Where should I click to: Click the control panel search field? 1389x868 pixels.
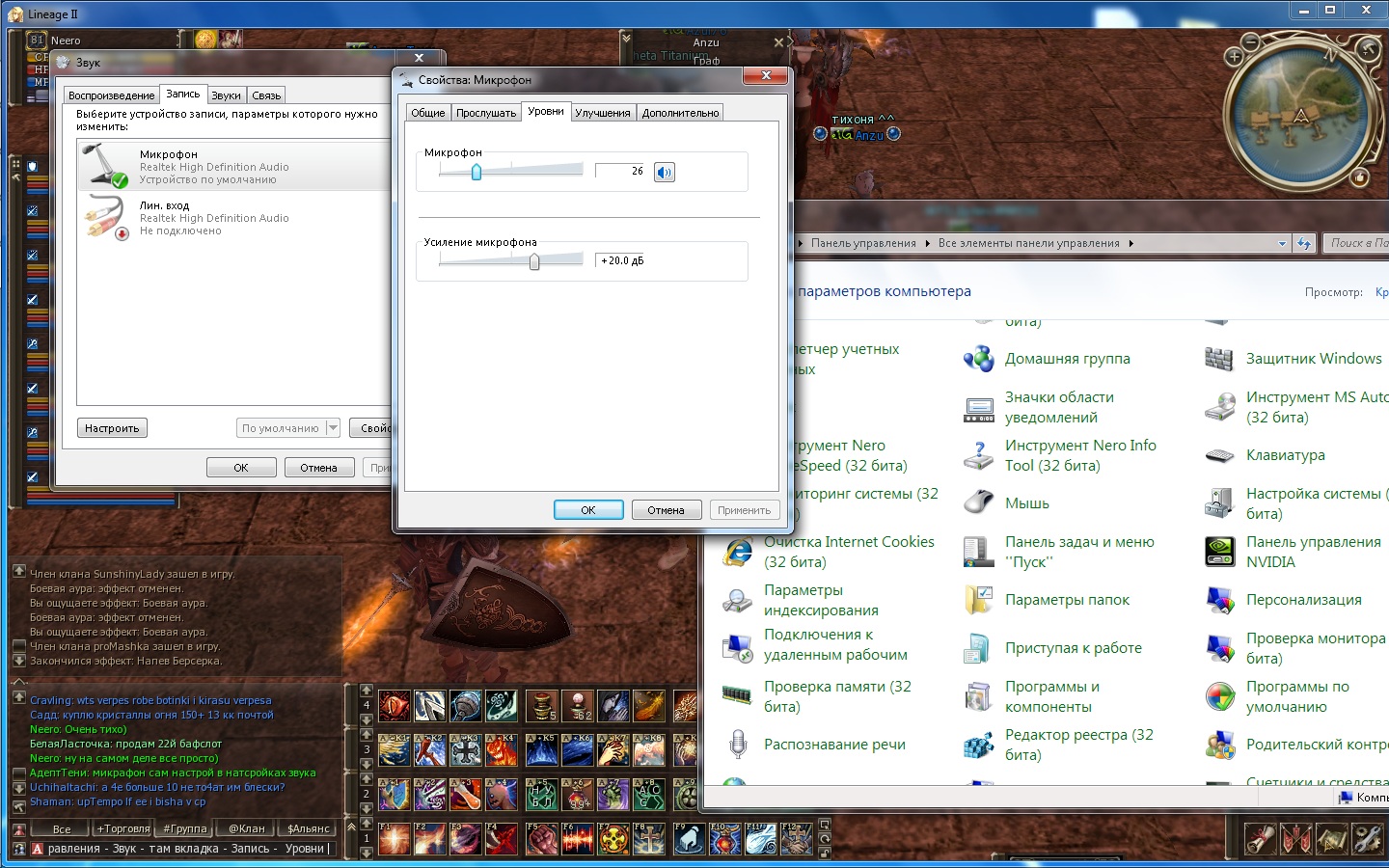[x=1356, y=243]
